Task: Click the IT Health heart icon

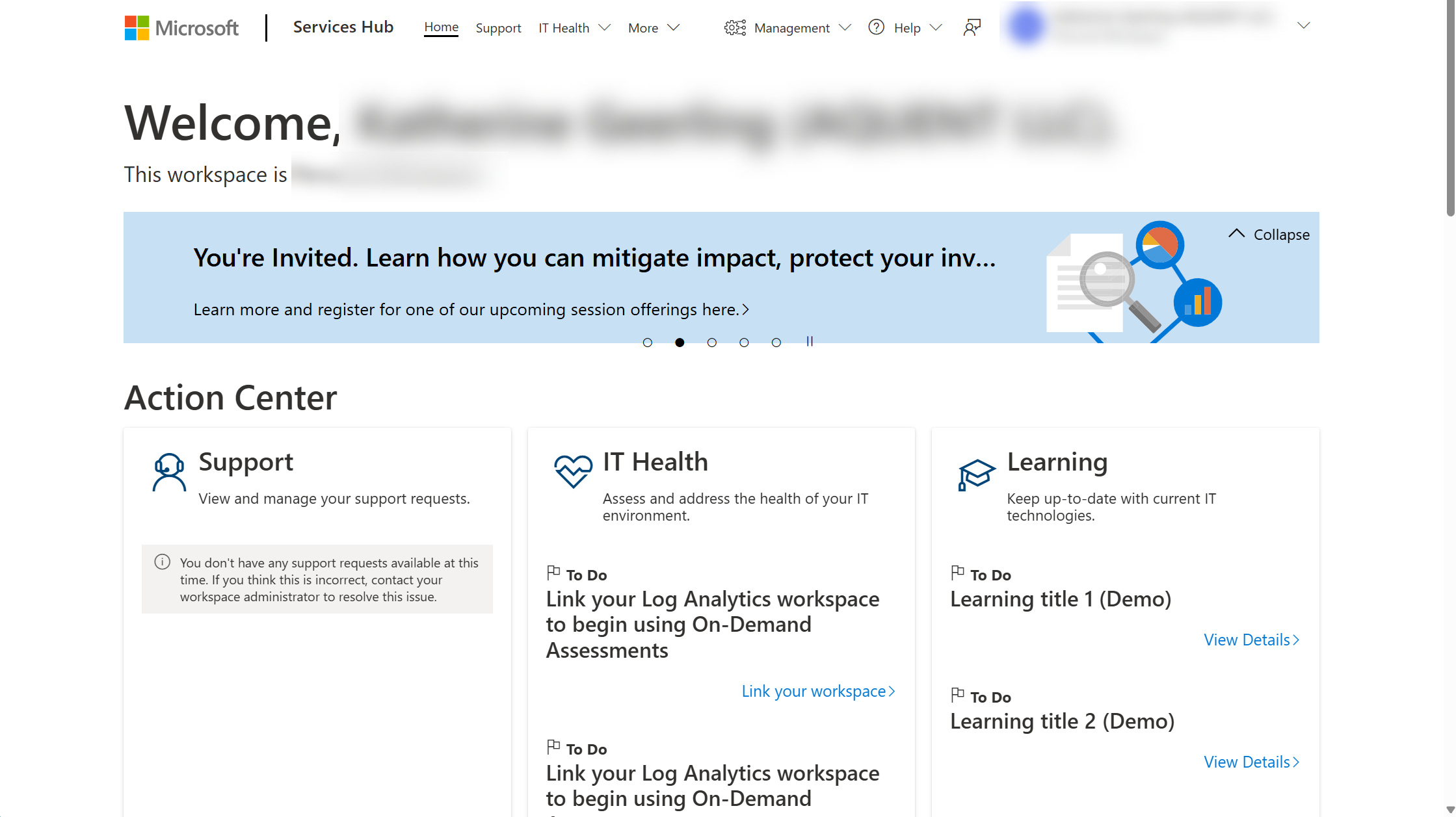Action: point(570,470)
